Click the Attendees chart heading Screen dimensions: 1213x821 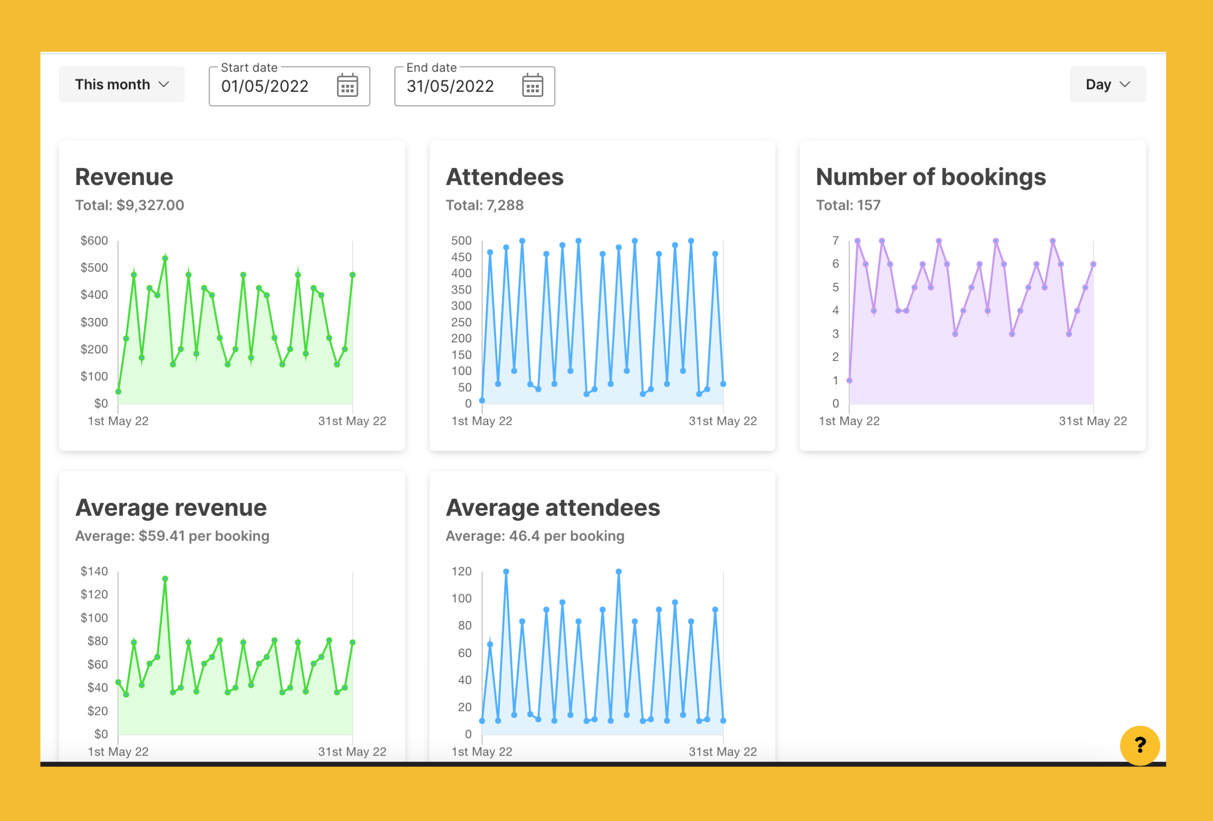pos(505,177)
